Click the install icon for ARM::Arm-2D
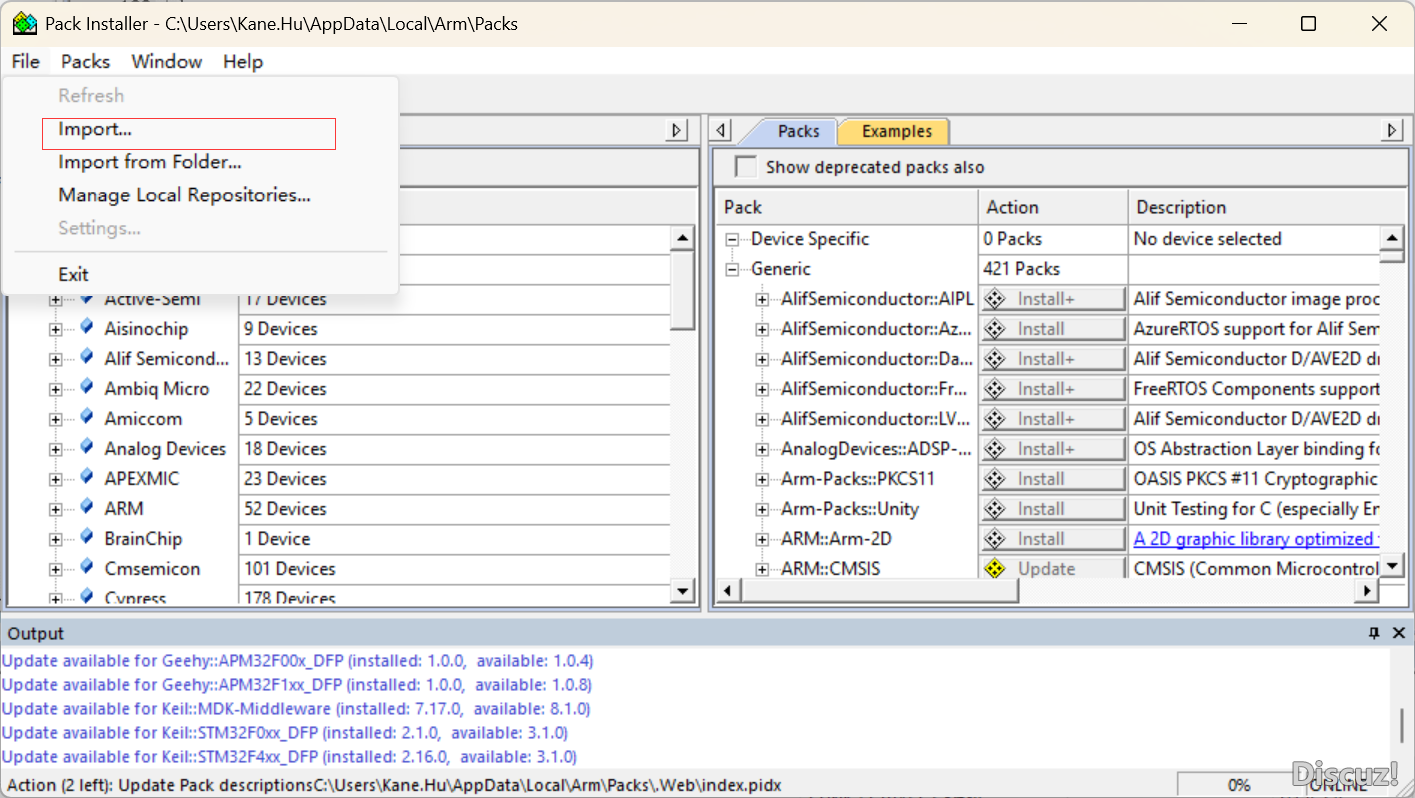This screenshot has width=1415, height=798. coord(994,539)
